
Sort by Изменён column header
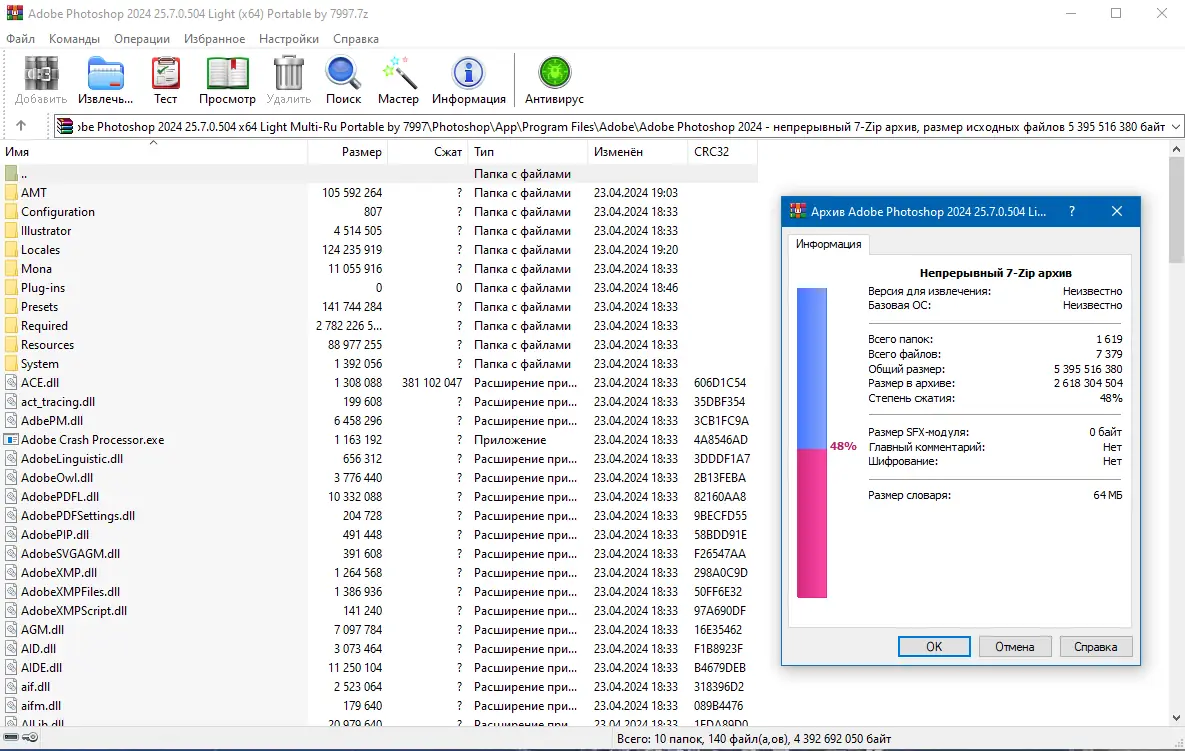[638, 152]
